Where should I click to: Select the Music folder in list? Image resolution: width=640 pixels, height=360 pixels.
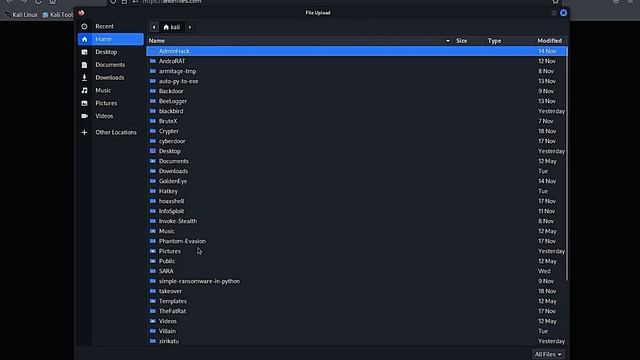pyautogui.click(x=357, y=231)
